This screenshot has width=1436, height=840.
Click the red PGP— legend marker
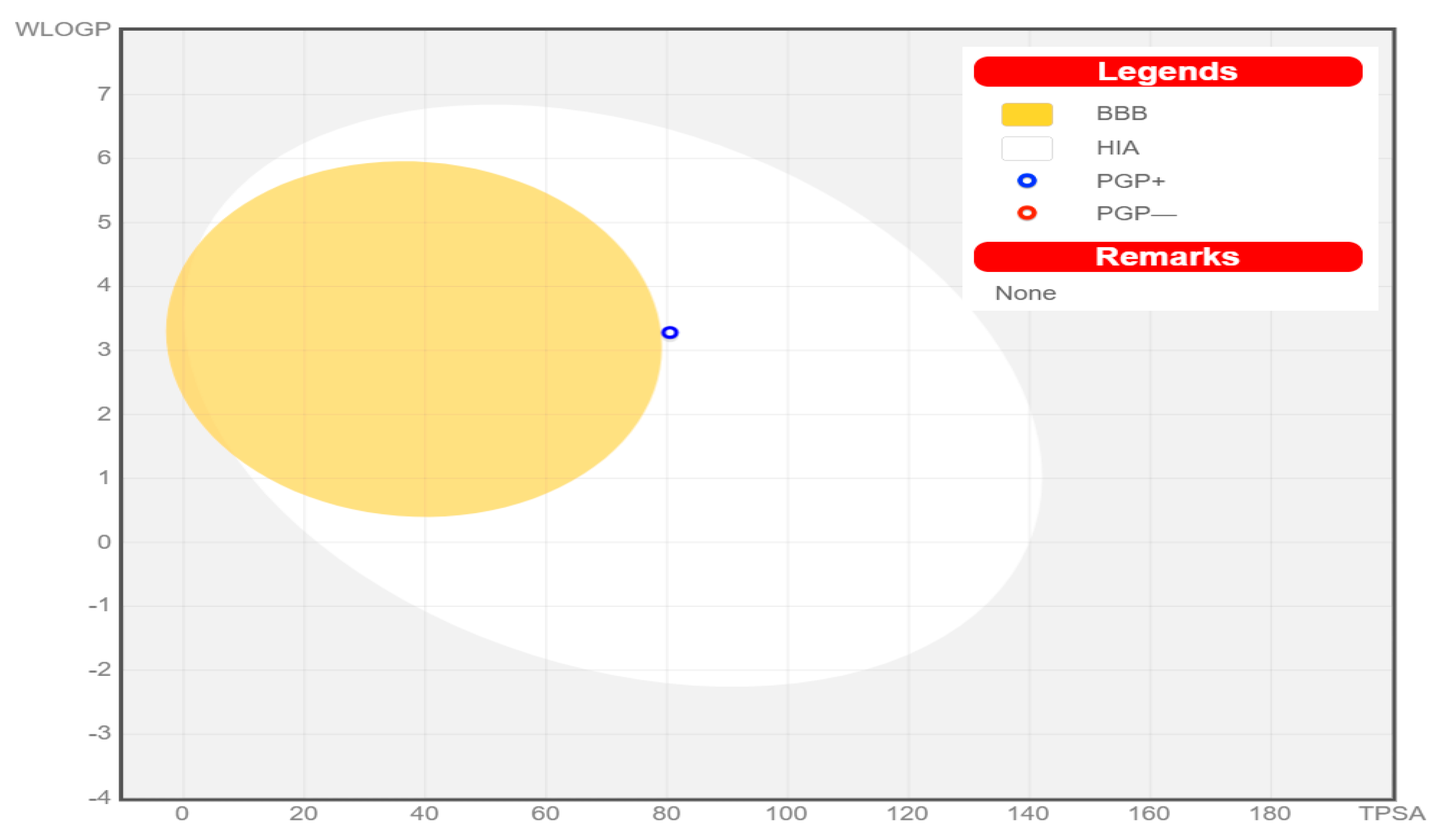[1027, 213]
